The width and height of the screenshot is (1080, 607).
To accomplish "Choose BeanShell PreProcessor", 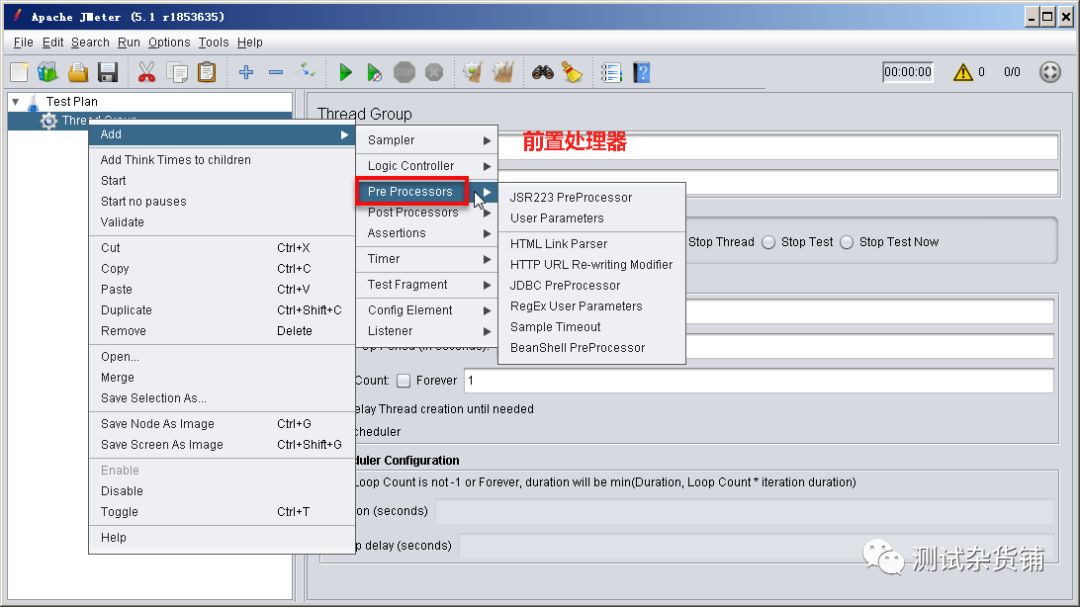I will pos(592,348).
